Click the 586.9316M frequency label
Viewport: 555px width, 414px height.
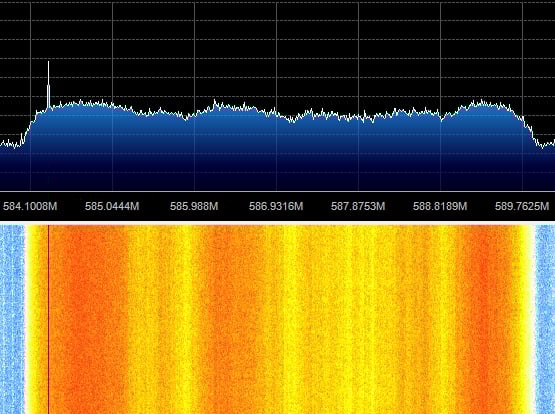coord(276,206)
